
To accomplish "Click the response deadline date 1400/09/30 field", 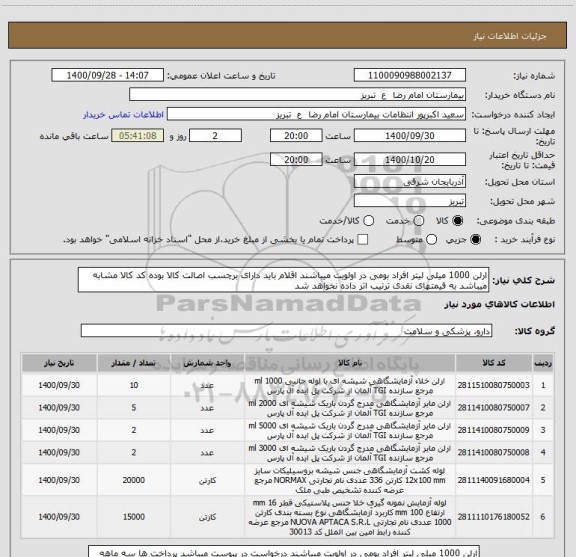I will [x=410, y=136].
